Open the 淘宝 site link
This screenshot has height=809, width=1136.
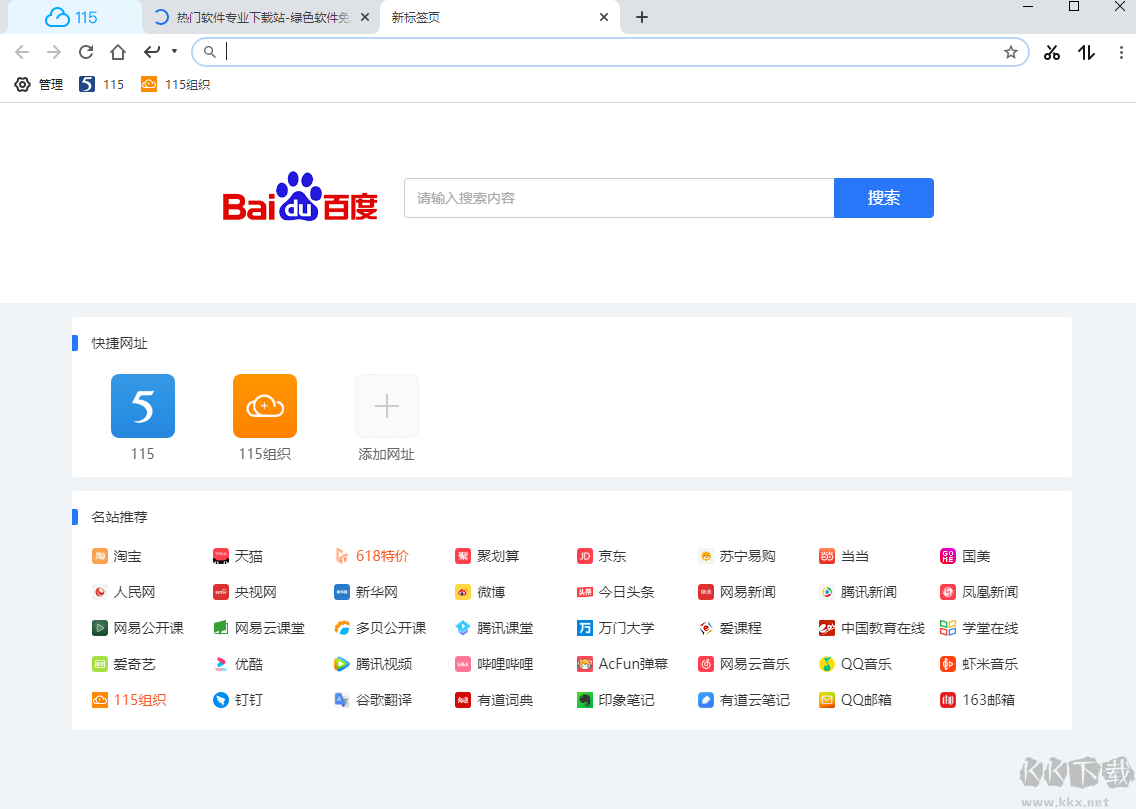point(117,556)
